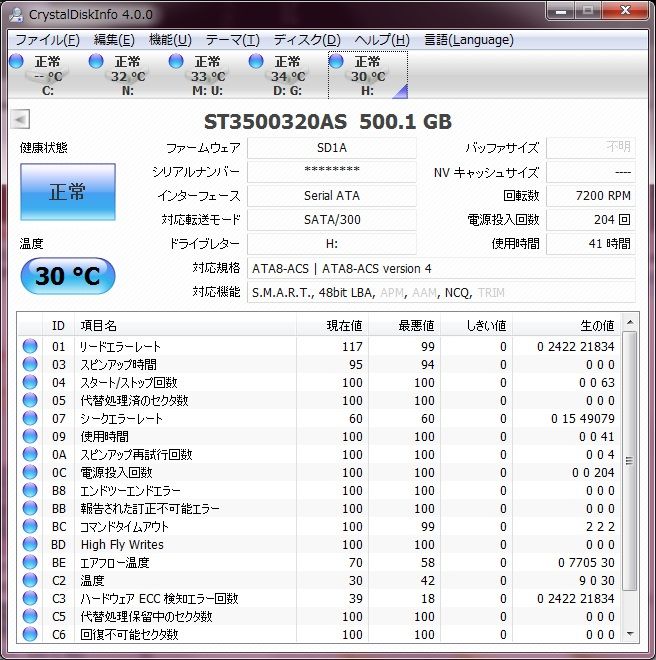The width and height of the screenshot is (656, 660).
Task: Open the 機能(U) menu
Action: [170, 40]
